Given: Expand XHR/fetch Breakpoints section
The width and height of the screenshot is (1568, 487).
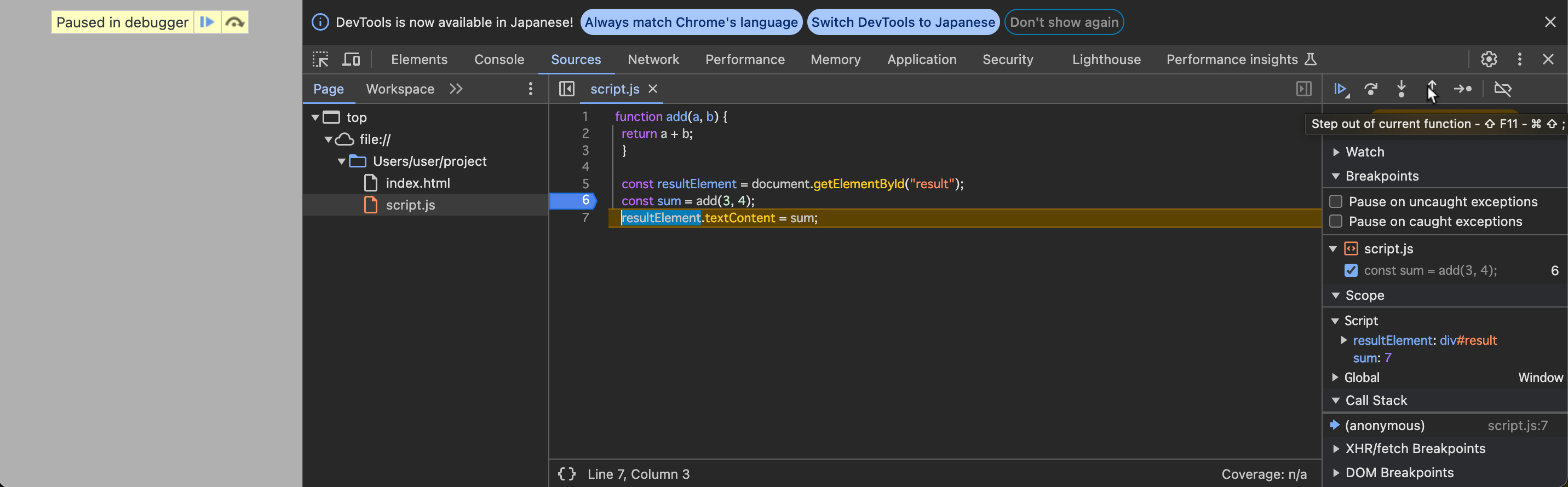Looking at the screenshot, I should tap(1415, 449).
